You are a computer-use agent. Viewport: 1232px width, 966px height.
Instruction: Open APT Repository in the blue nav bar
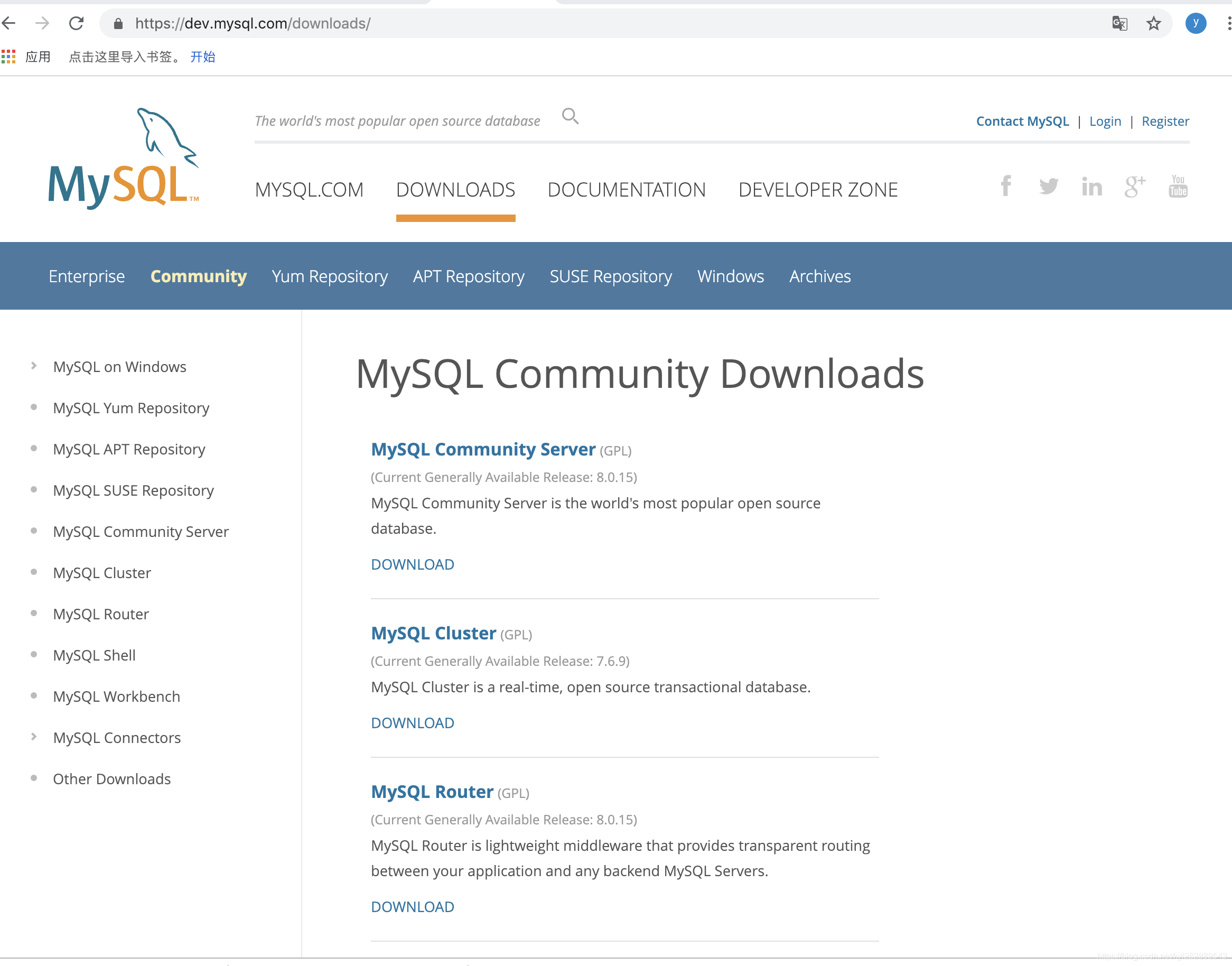point(469,276)
